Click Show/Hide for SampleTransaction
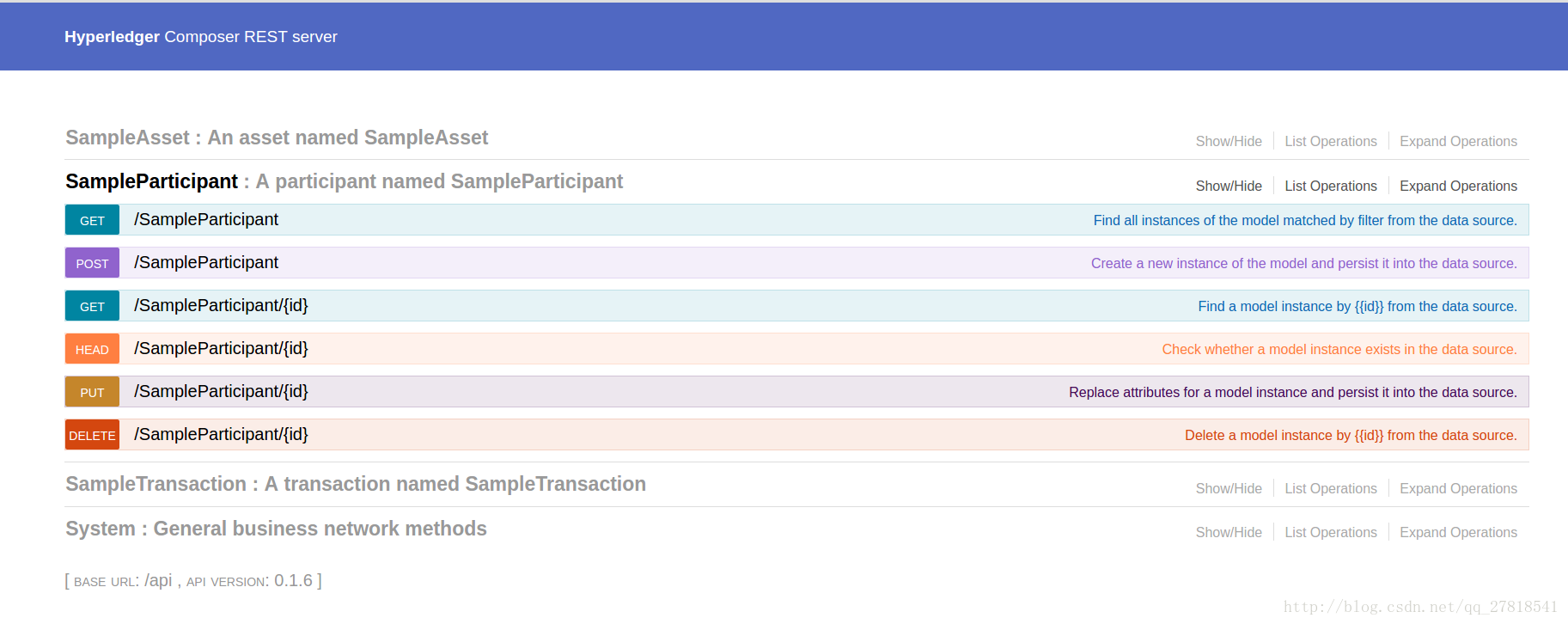This screenshot has height=624, width=1568. pos(1229,489)
